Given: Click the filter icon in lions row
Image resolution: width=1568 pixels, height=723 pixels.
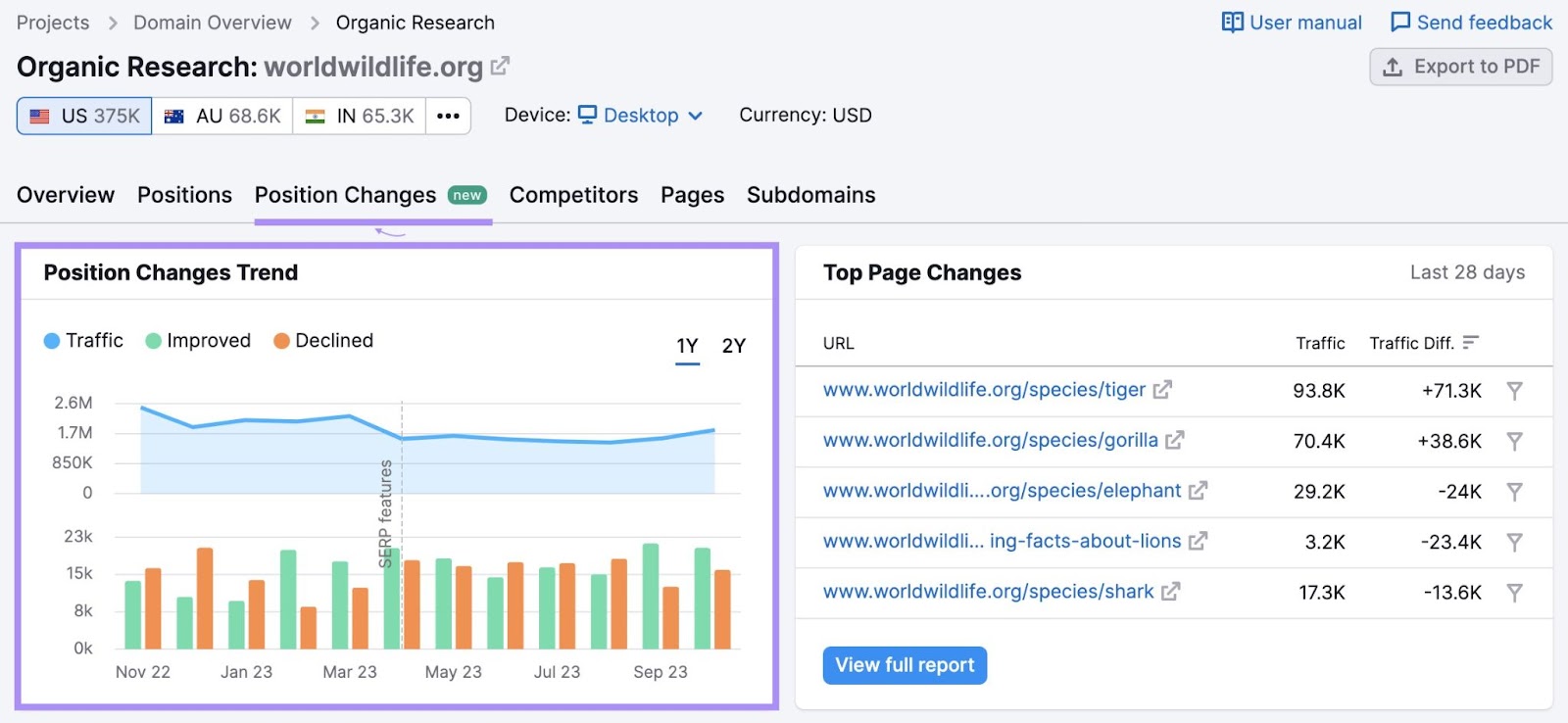Looking at the screenshot, I should tap(1514, 542).
